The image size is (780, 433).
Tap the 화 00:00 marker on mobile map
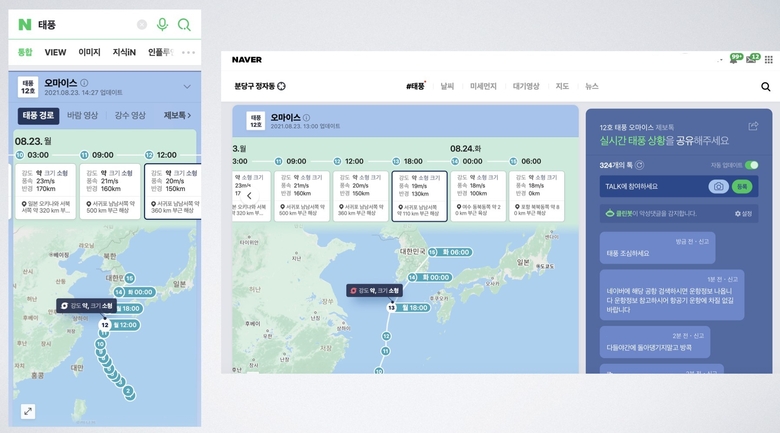[x=135, y=292]
